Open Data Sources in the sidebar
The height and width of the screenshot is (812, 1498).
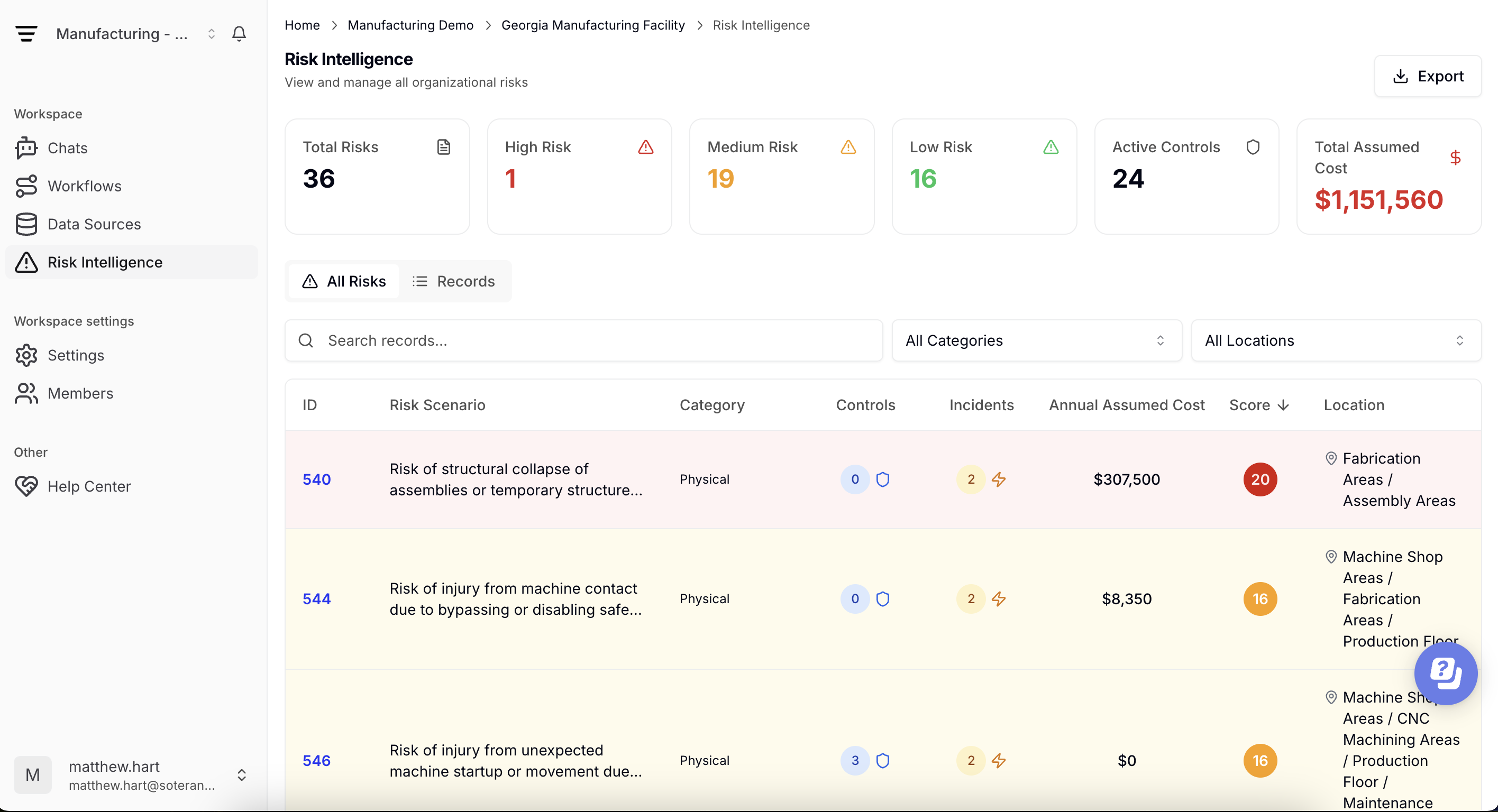coord(131,224)
